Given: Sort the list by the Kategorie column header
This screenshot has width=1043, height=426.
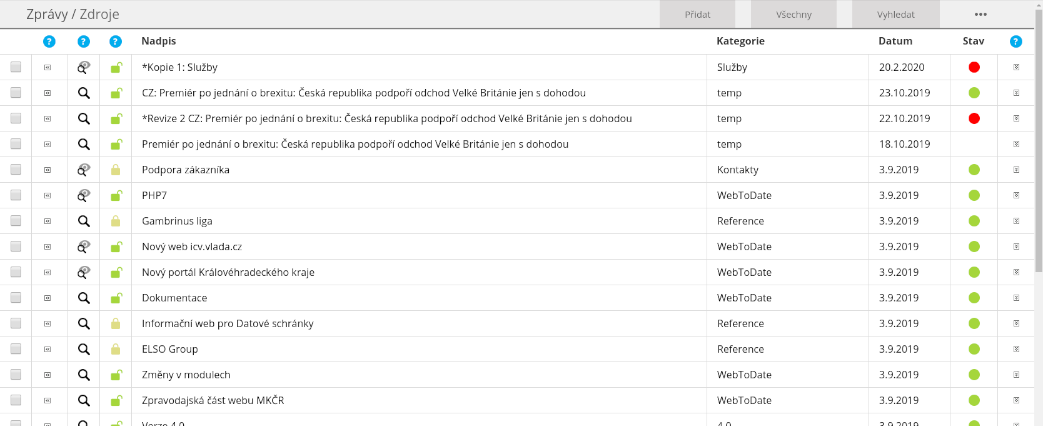Looking at the screenshot, I should (740, 42).
